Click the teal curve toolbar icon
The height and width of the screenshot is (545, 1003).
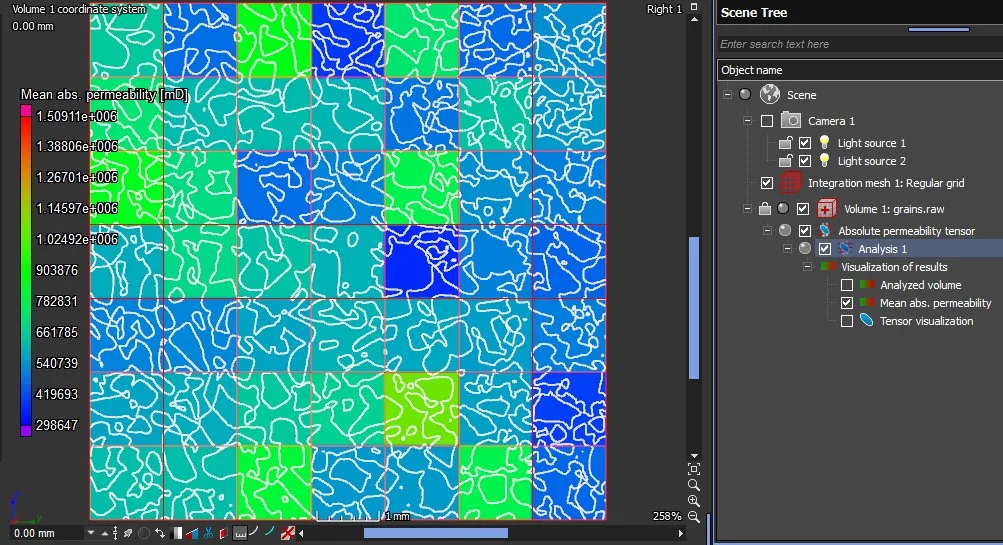point(269,532)
